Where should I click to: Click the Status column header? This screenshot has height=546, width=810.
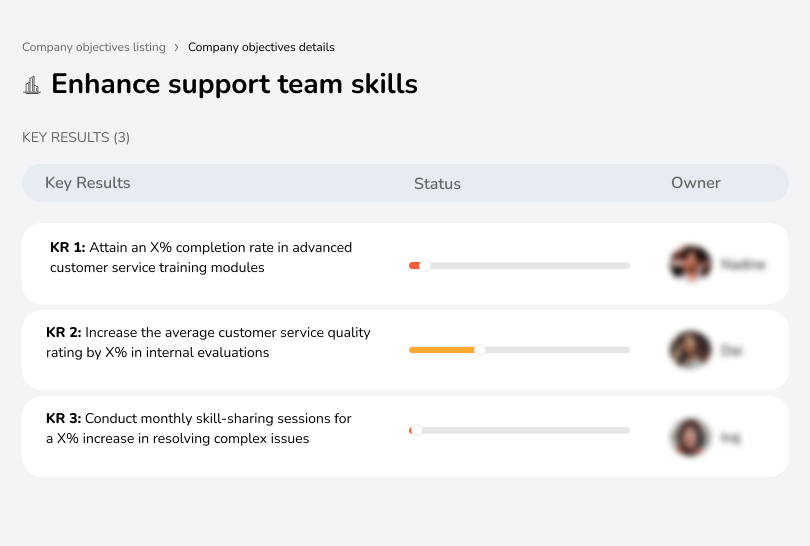pos(437,183)
